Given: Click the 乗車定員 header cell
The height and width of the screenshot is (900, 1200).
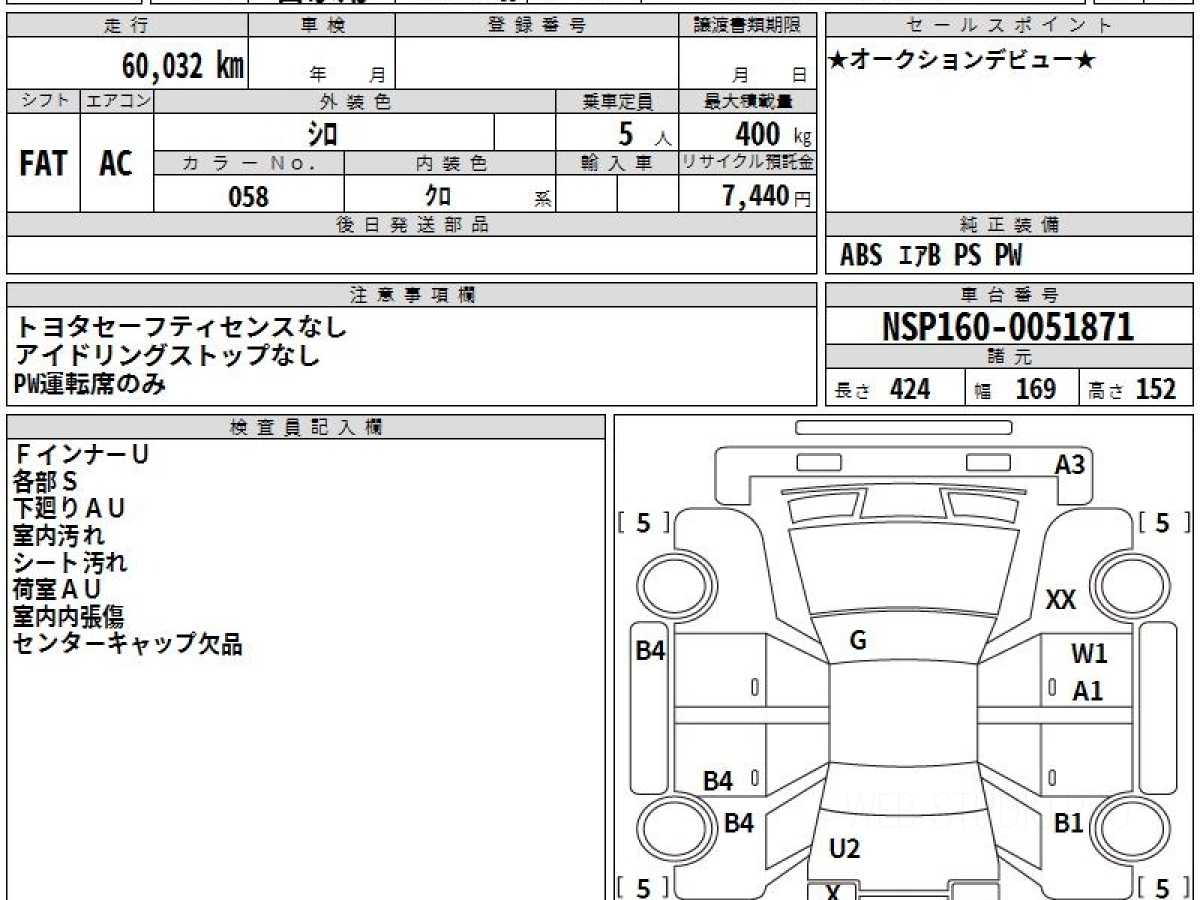Looking at the screenshot, I should tap(617, 101).
